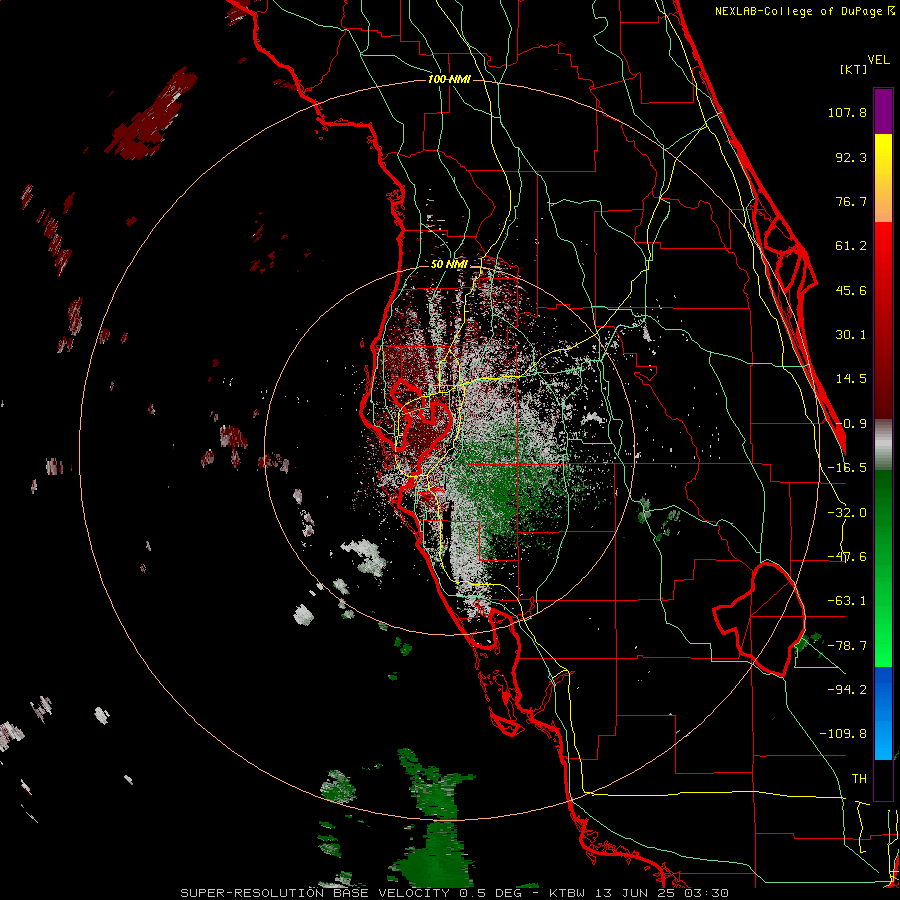Click the 76.7 velocity scale value

[x=851, y=201]
